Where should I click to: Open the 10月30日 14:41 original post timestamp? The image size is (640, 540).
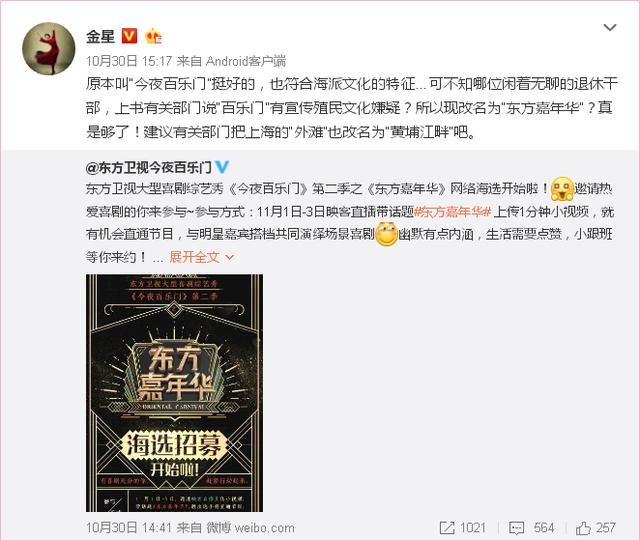tap(129, 528)
